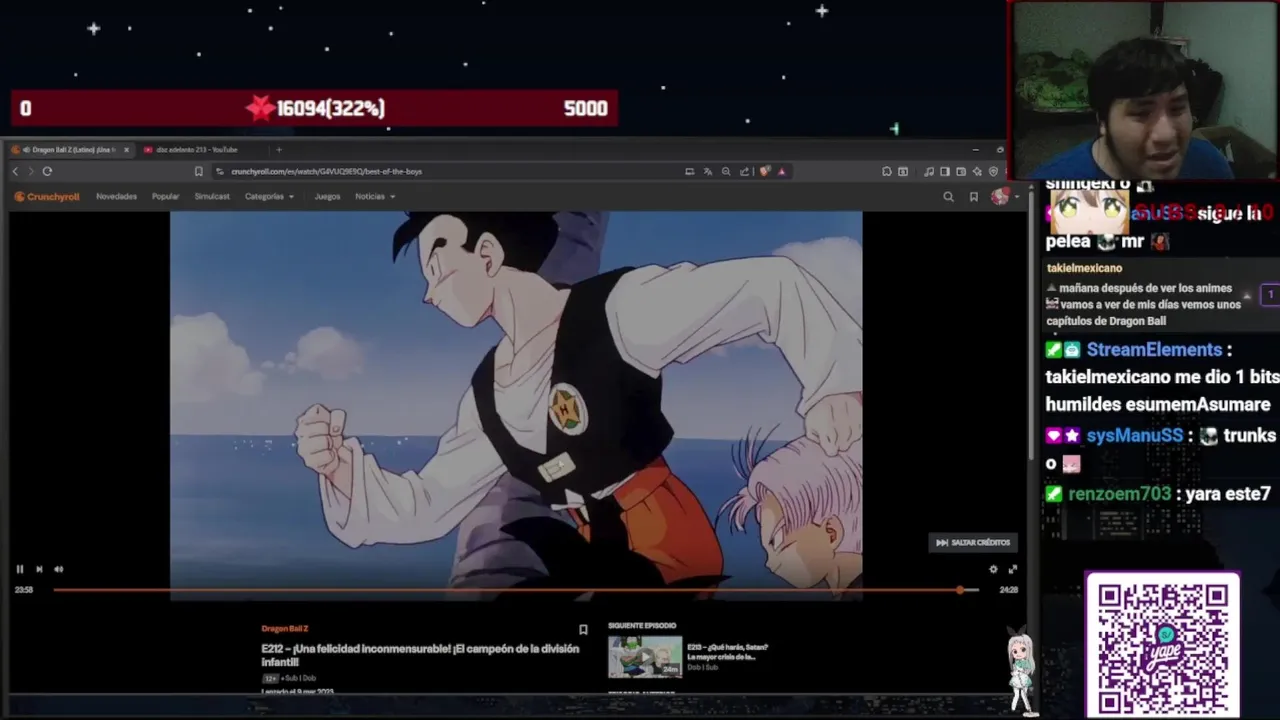This screenshot has width=1280, height=720.
Task: Open the Popular menu item
Action: [165, 197]
